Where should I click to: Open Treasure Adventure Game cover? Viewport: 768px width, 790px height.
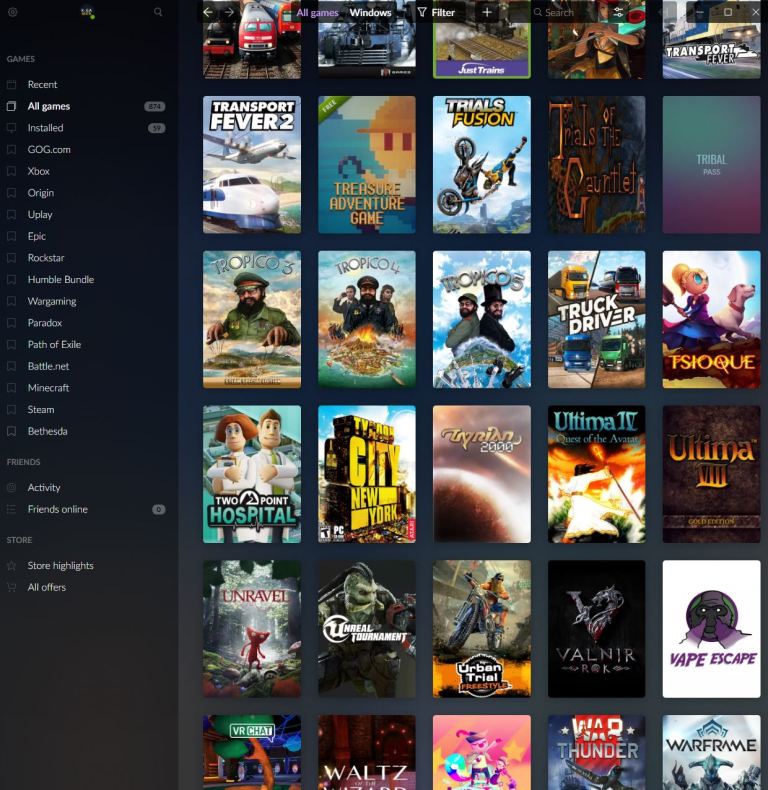point(367,165)
